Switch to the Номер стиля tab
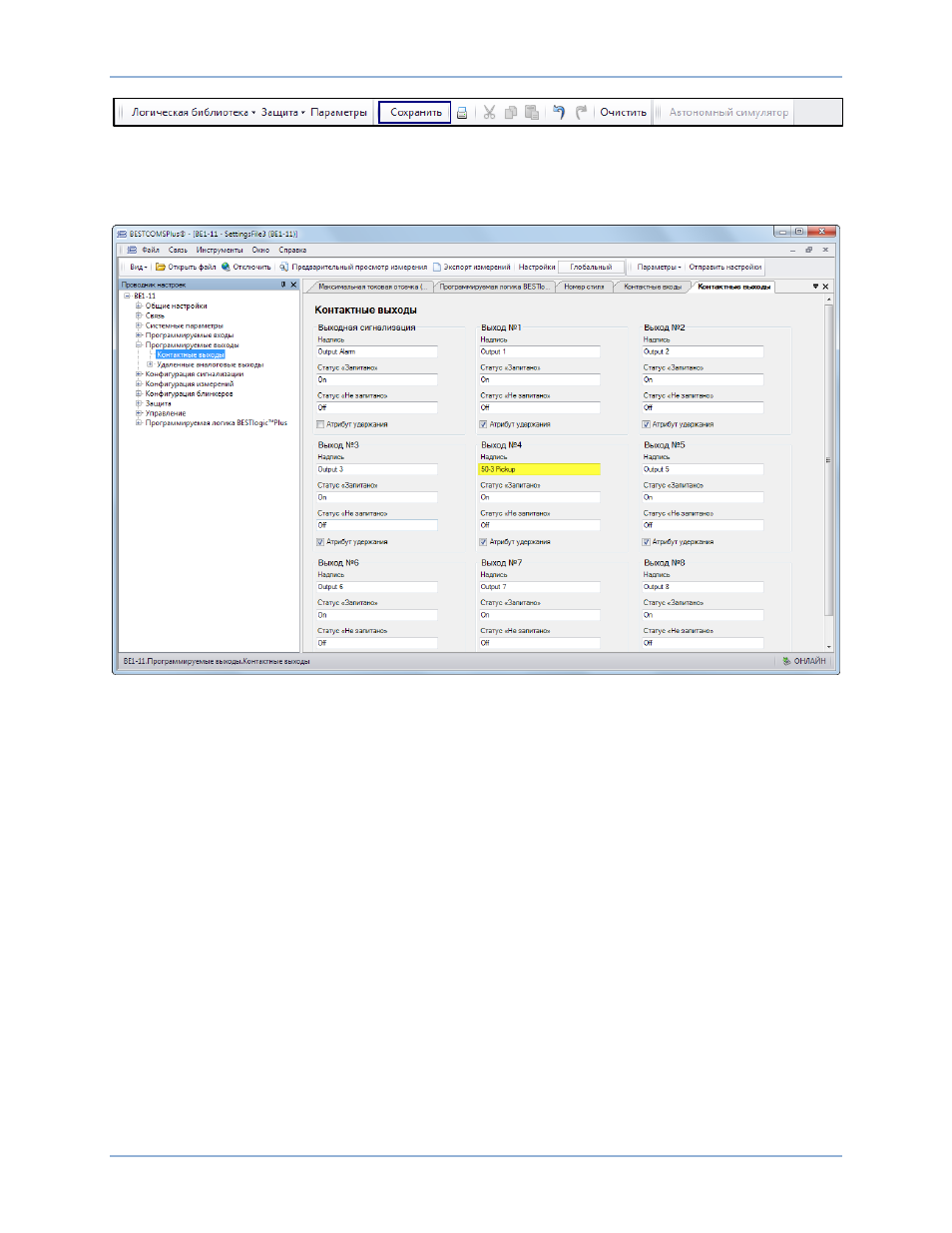The image size is (952, 1233). pyautogui.click(x=584, y=287)
